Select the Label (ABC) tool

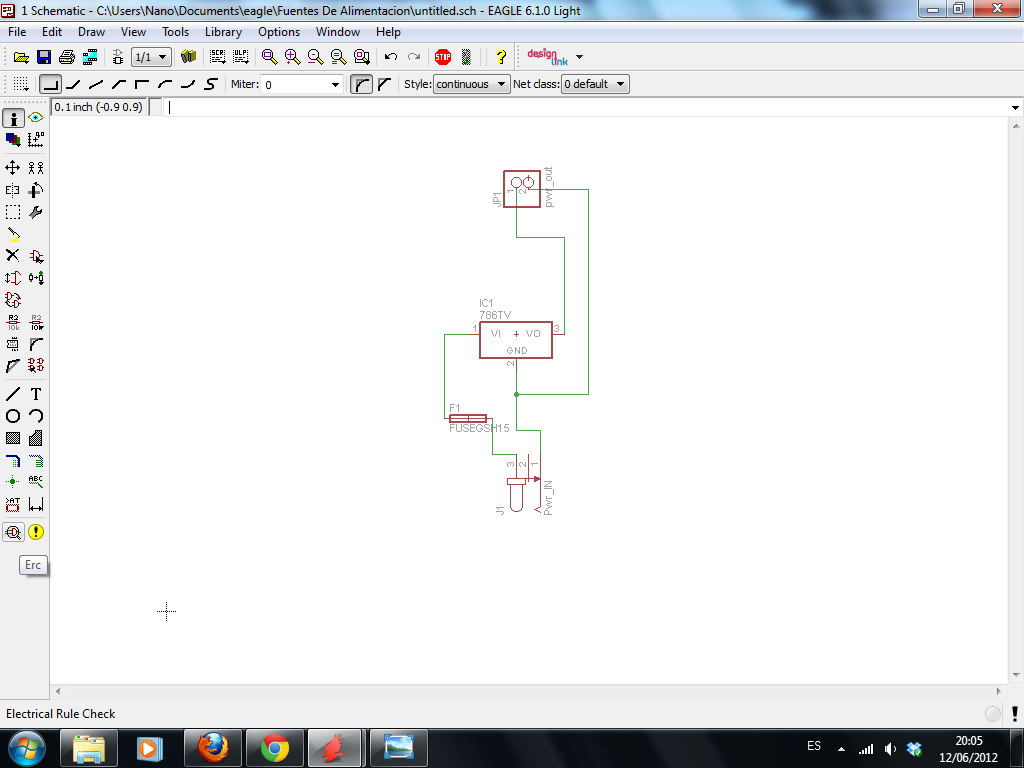click(x=36, y=482)
